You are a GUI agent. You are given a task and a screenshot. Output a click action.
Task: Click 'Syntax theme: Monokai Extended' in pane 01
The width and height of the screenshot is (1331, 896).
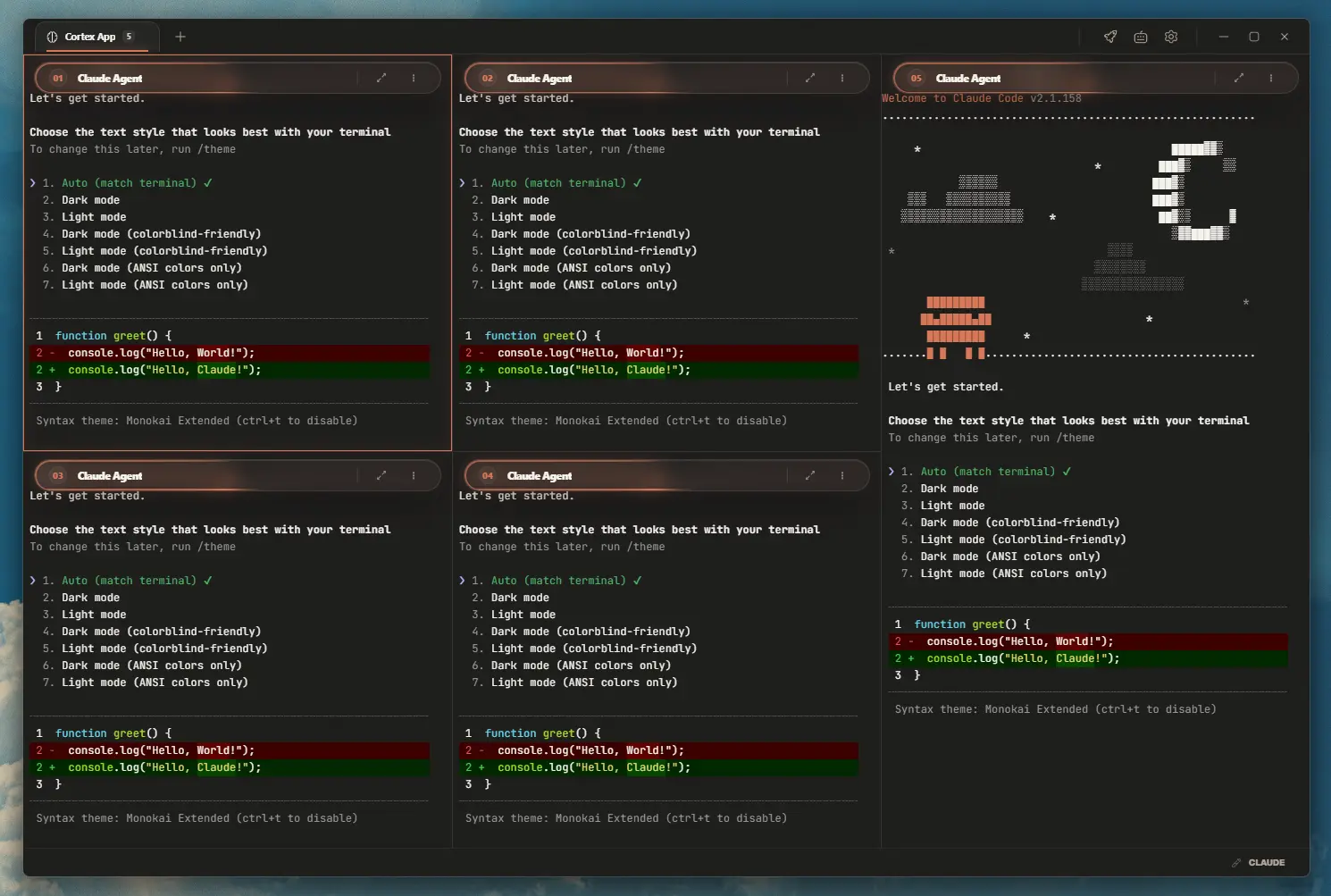click(x=133, y=421)
